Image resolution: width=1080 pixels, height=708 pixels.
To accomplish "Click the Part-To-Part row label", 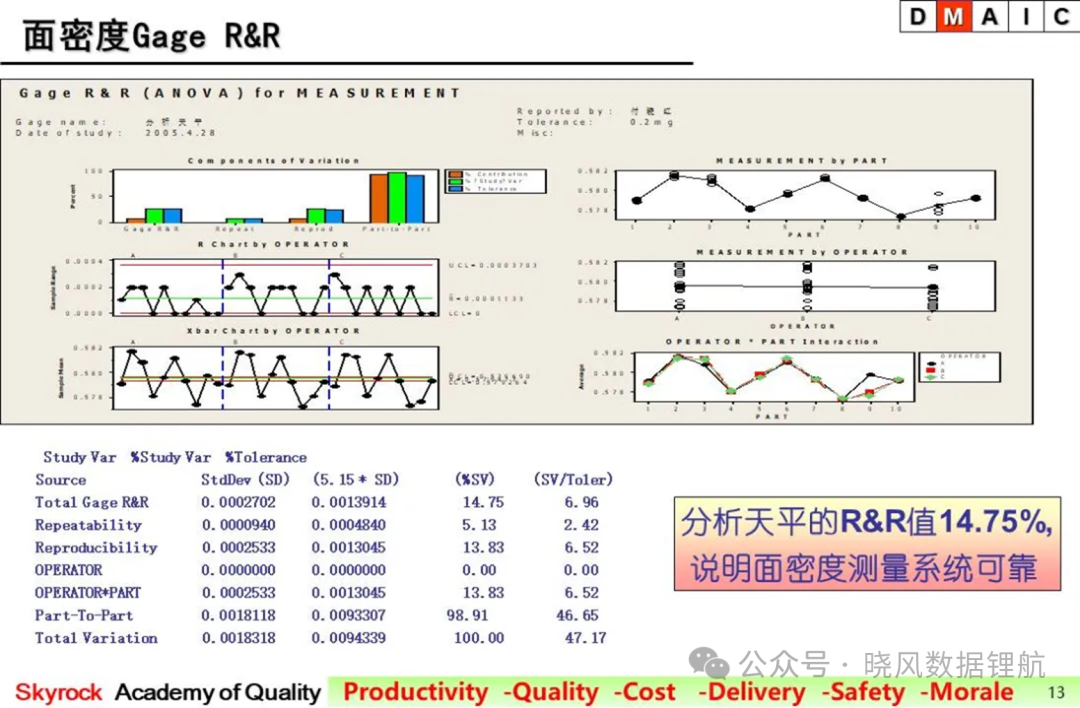I will pyautogui.click(x=84, y=616).
